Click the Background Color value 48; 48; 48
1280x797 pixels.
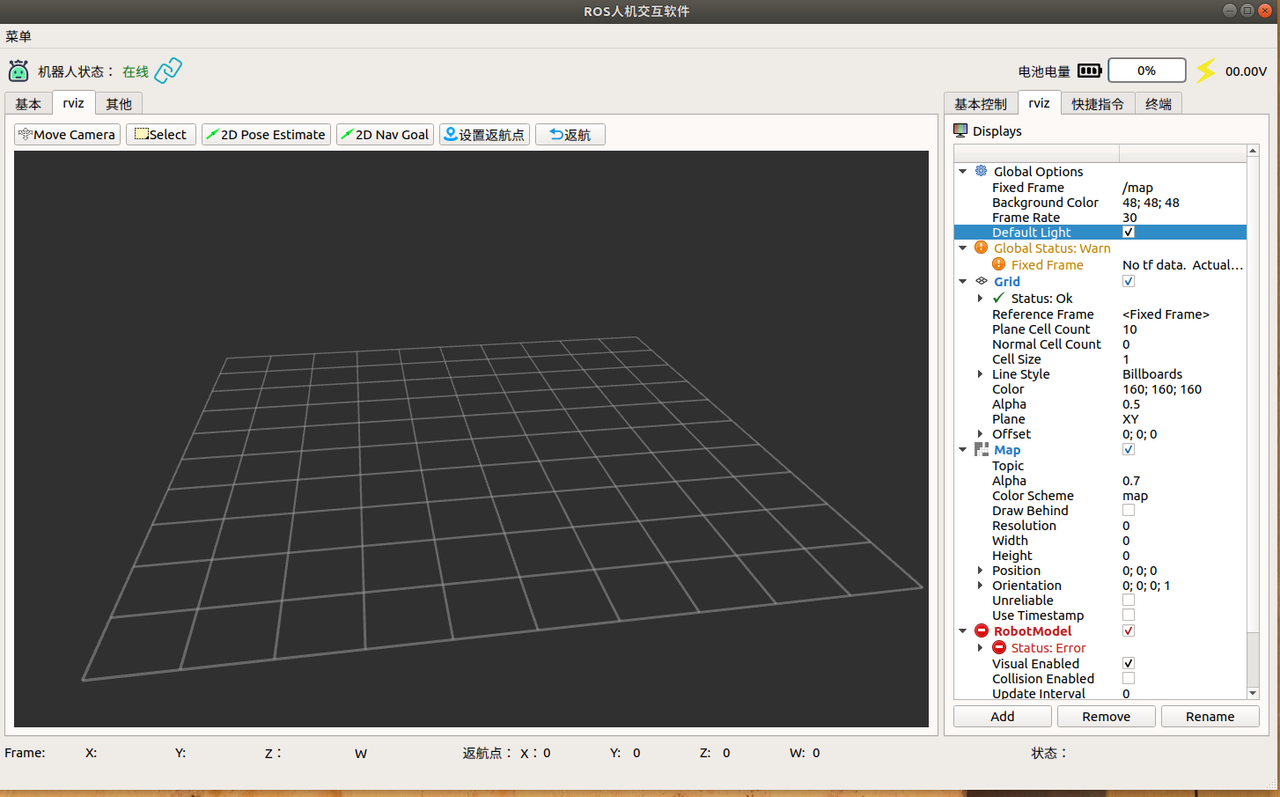click(1150, 202)
